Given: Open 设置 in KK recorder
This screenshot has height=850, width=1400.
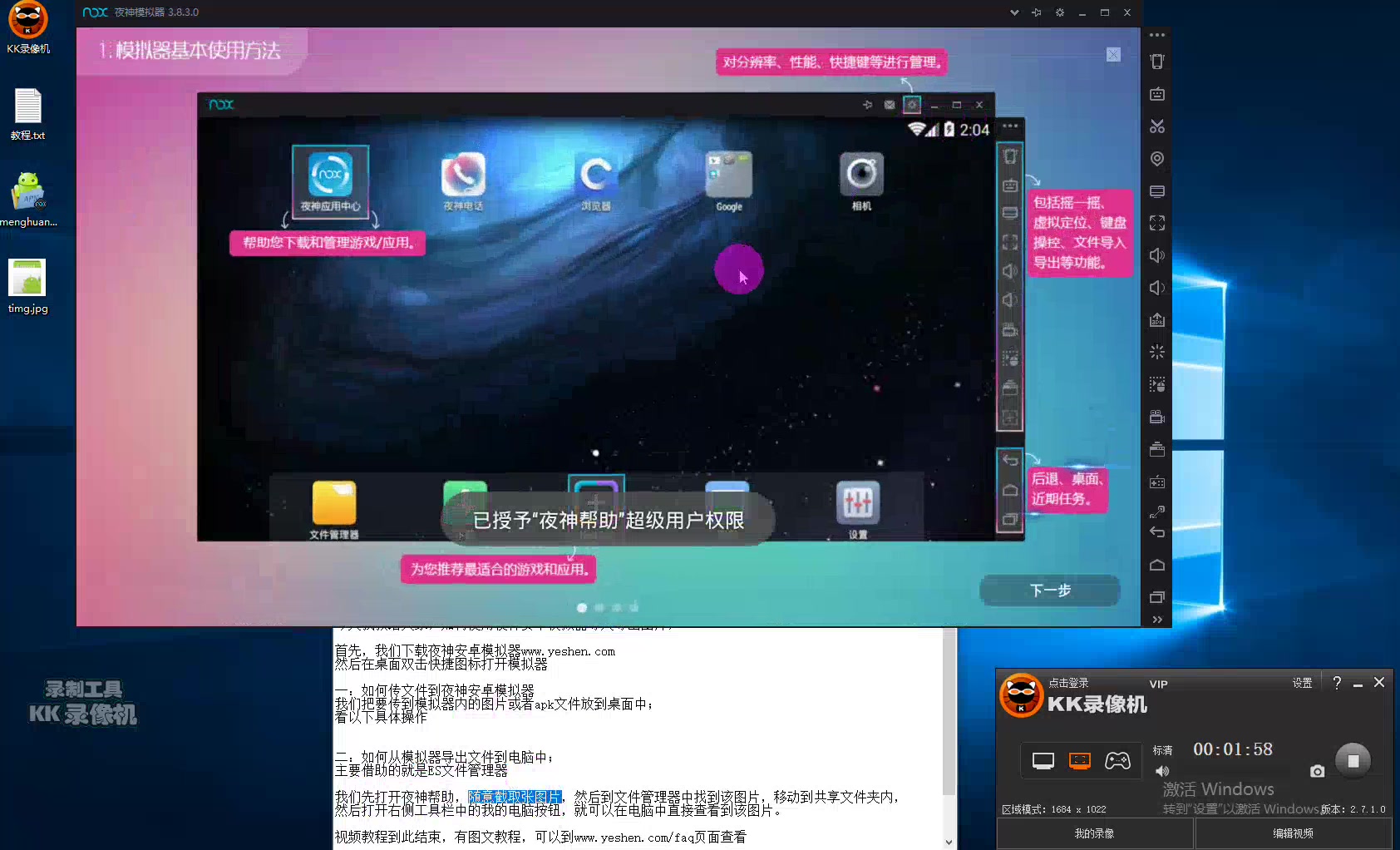Looking at the screenshot, I should [1302, 683].
